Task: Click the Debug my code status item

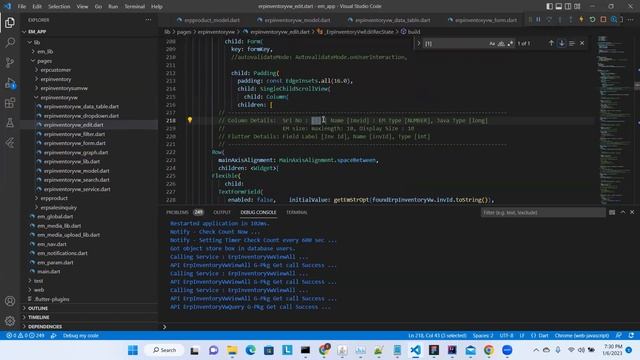Action: click(80, 336)
